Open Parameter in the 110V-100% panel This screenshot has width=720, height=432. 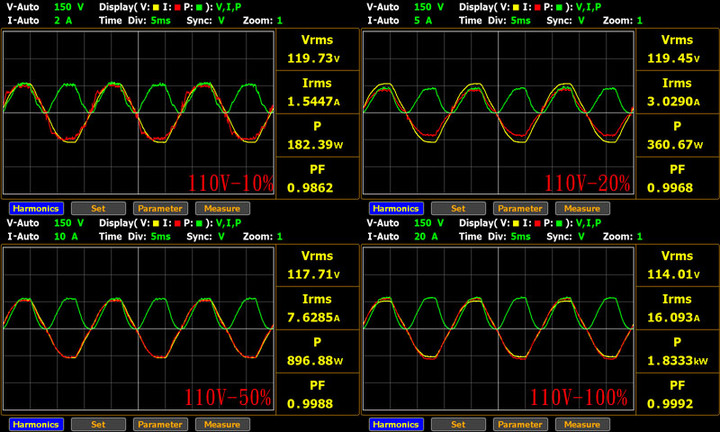[520, 424]
